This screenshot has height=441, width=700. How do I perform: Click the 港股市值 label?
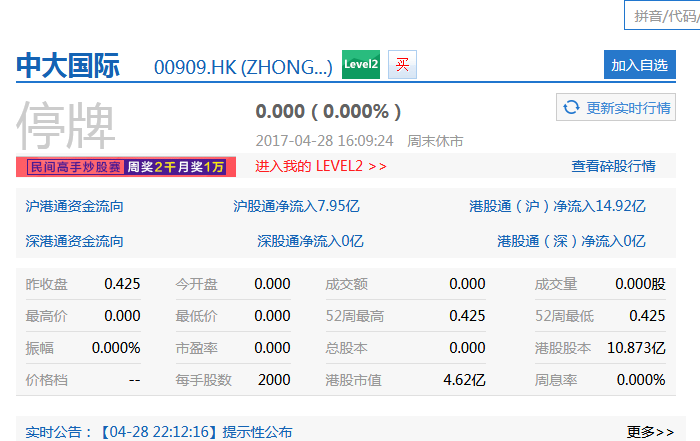click(353, 380)
